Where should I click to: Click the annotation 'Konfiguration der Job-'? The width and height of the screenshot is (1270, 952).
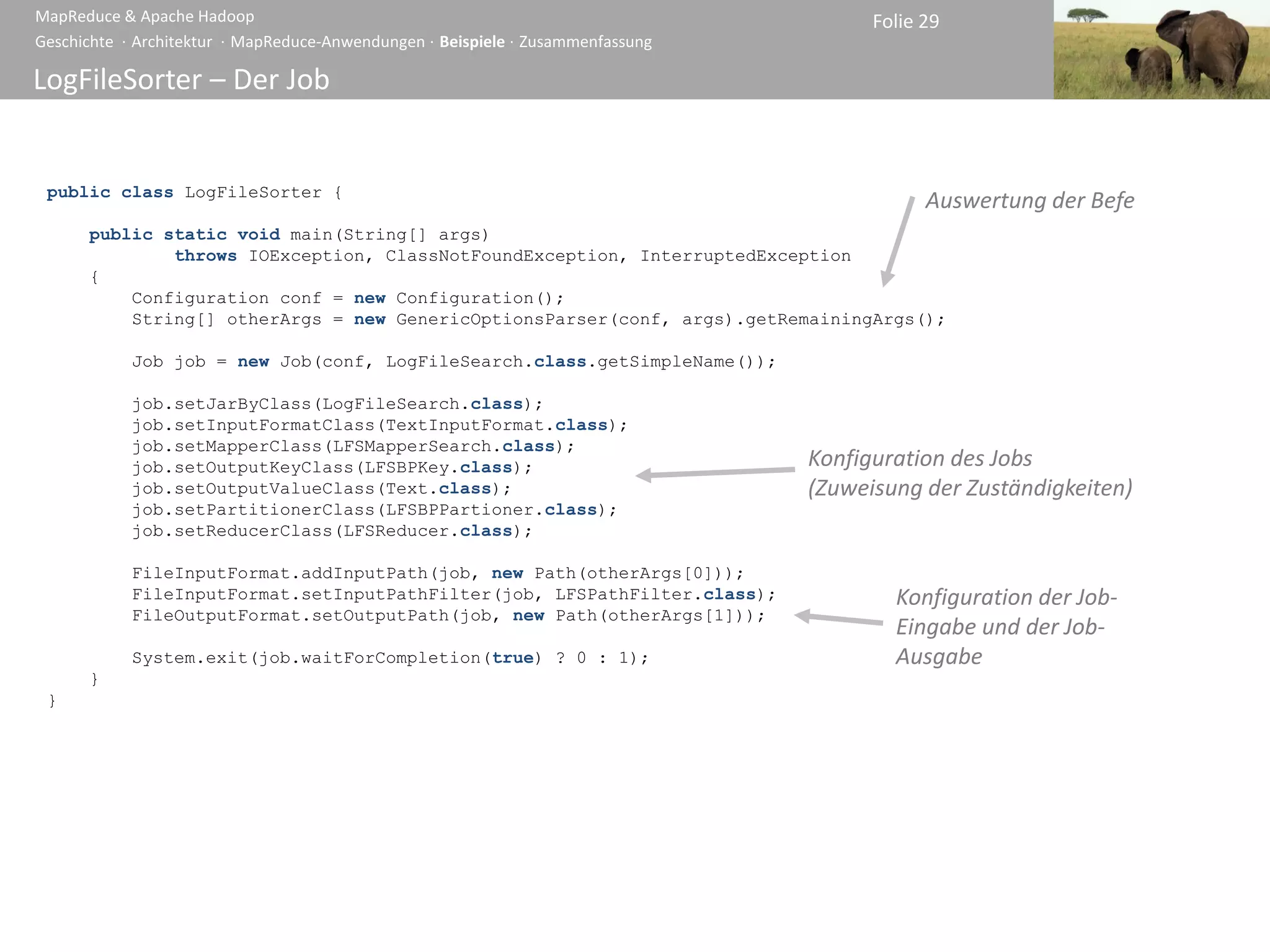[1006, 597]
